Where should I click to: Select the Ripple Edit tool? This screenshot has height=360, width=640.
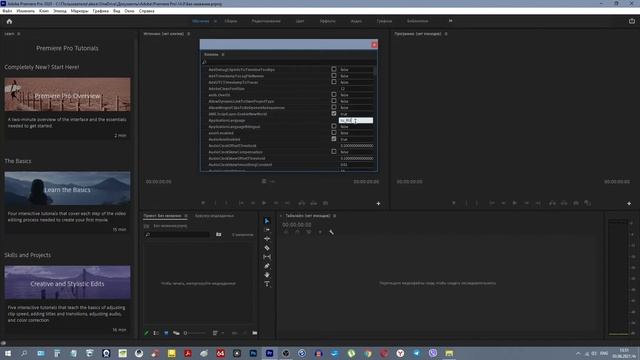267,239
